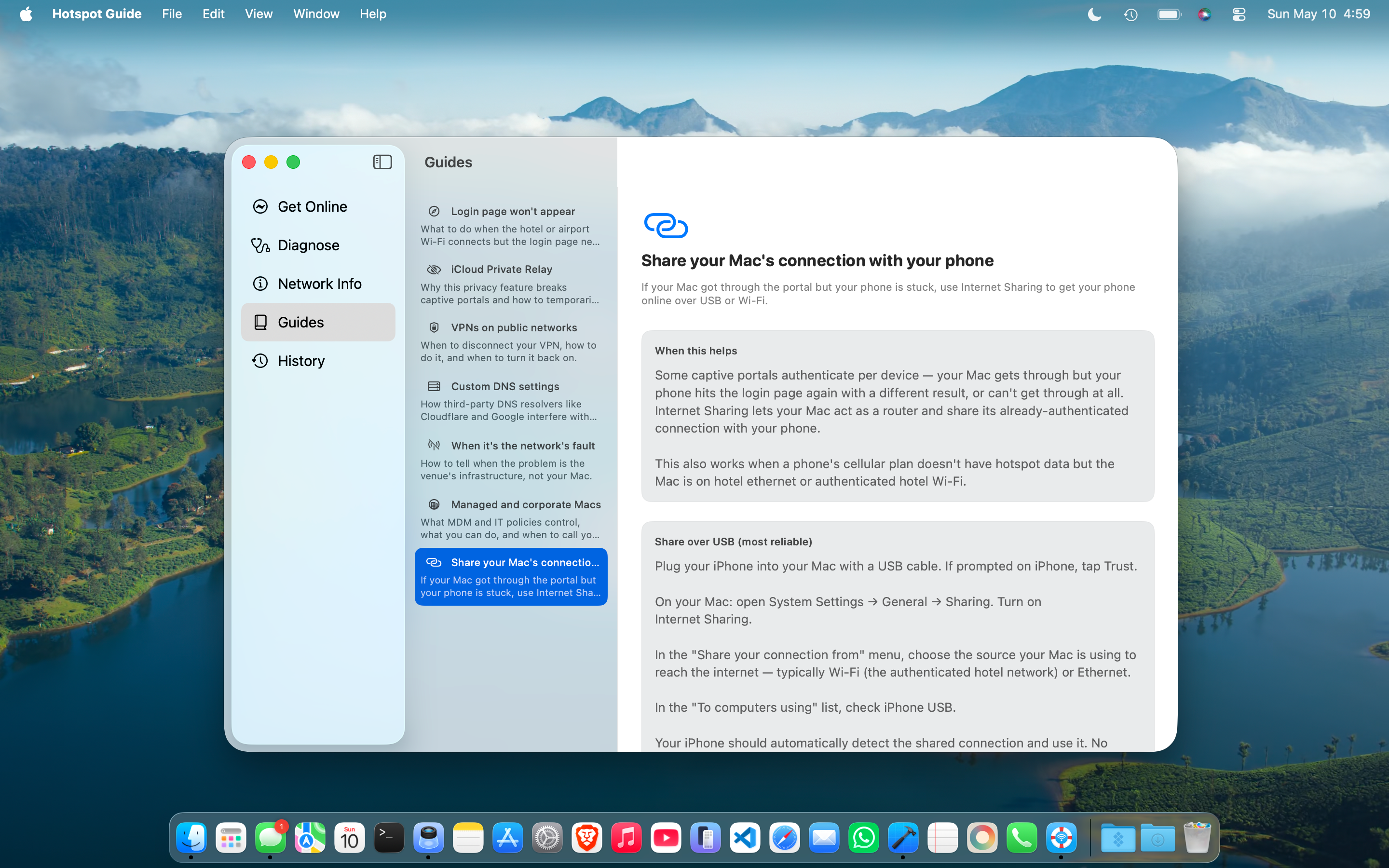This screenshot has height=868, width=1389.
Task: Click the 'Share over USB (most reliable)' heading
Action: pos(733,542)
